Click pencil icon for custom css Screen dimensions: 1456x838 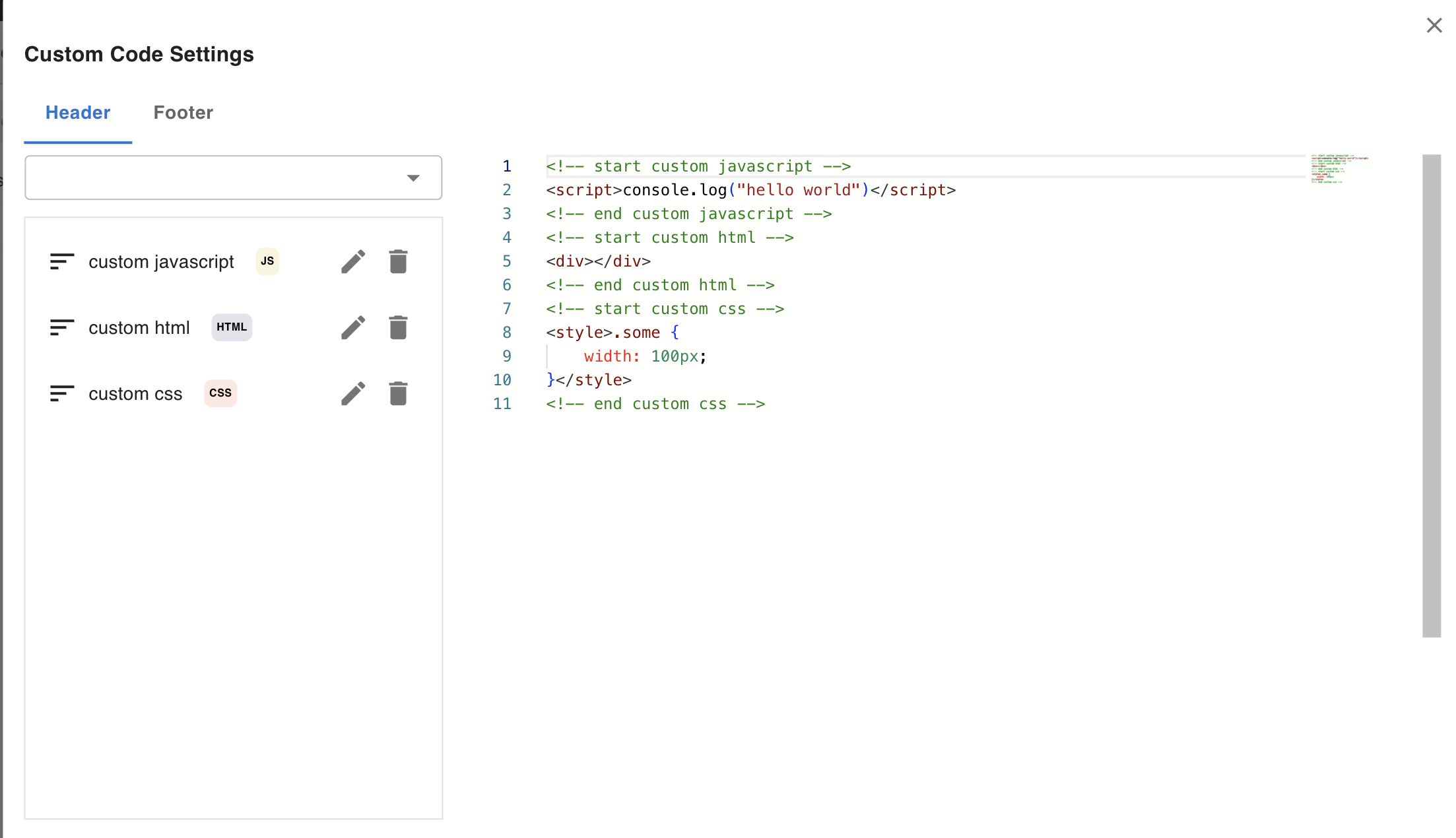[x=353, y=394]
